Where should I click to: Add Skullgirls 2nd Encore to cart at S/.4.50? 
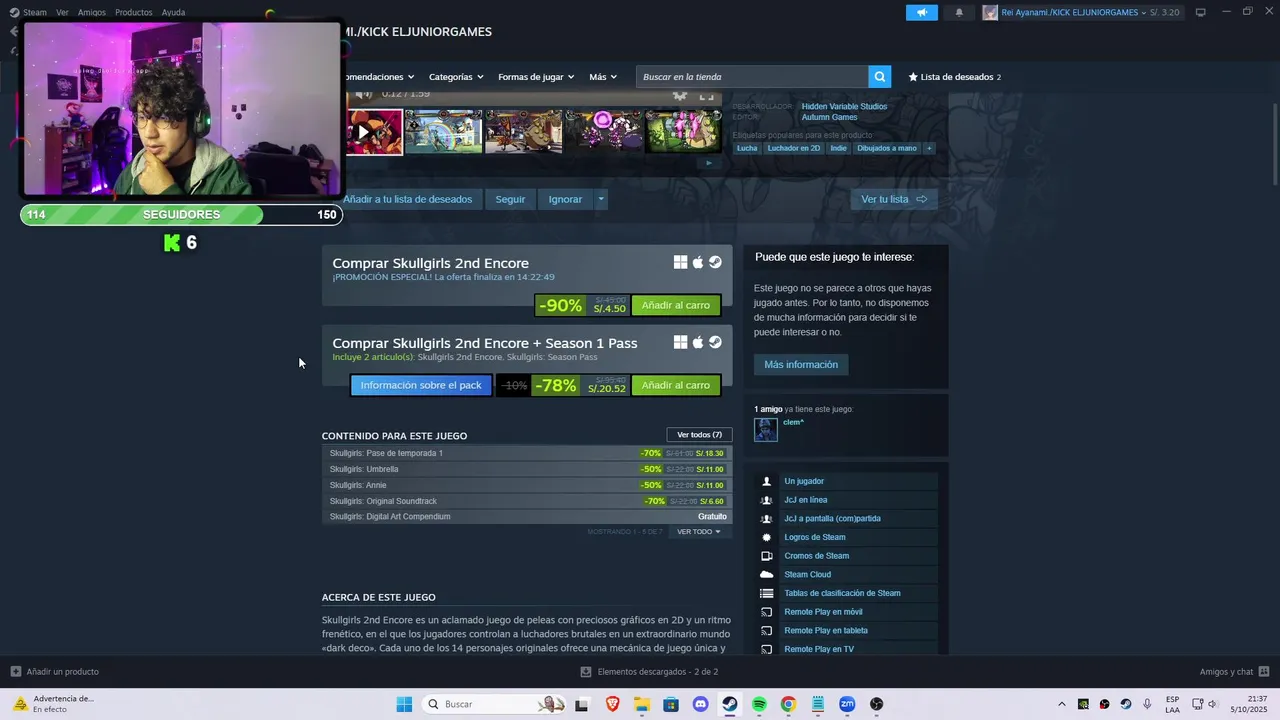676,305
